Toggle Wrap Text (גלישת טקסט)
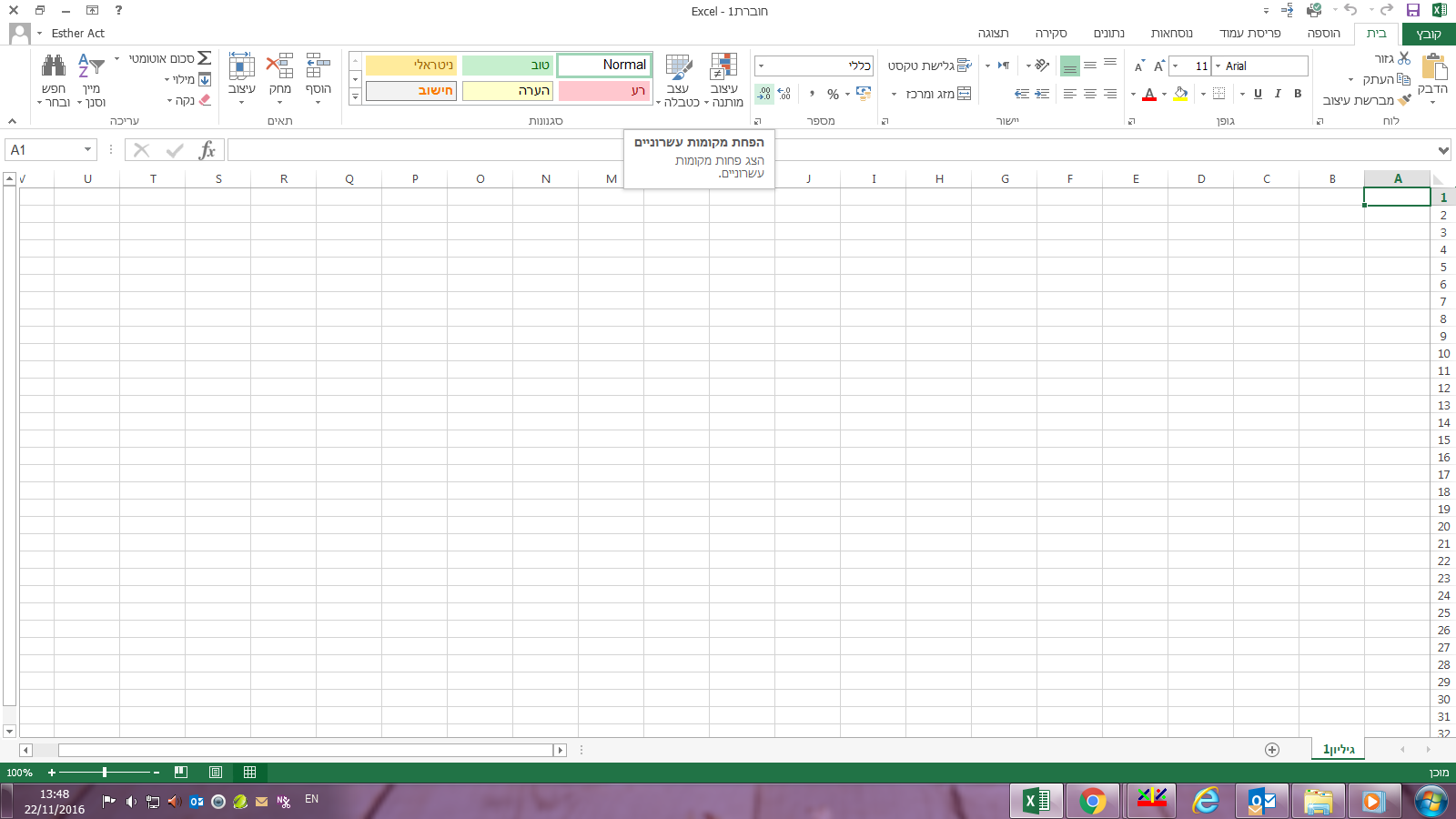Viewport: 1456px width, 819px height. 930,66
